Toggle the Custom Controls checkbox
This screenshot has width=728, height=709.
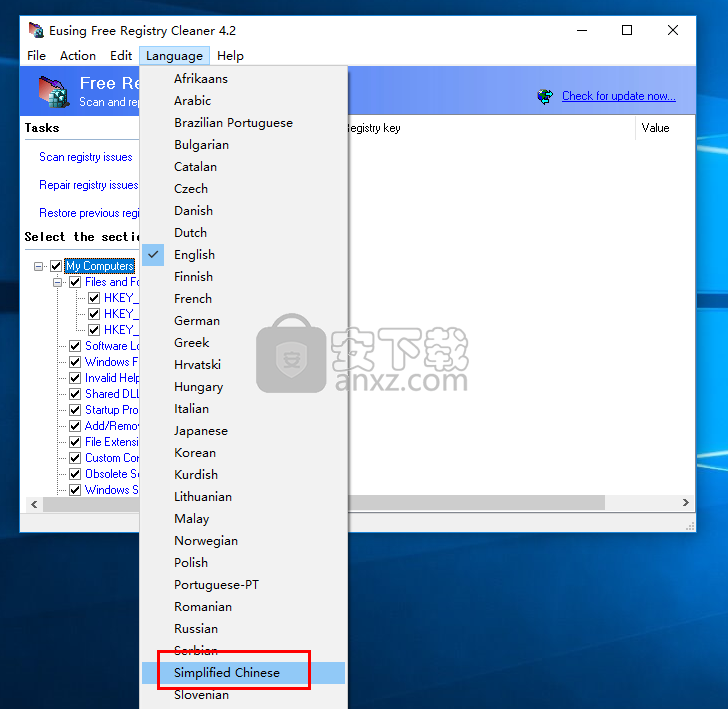(x=75, y=458)
